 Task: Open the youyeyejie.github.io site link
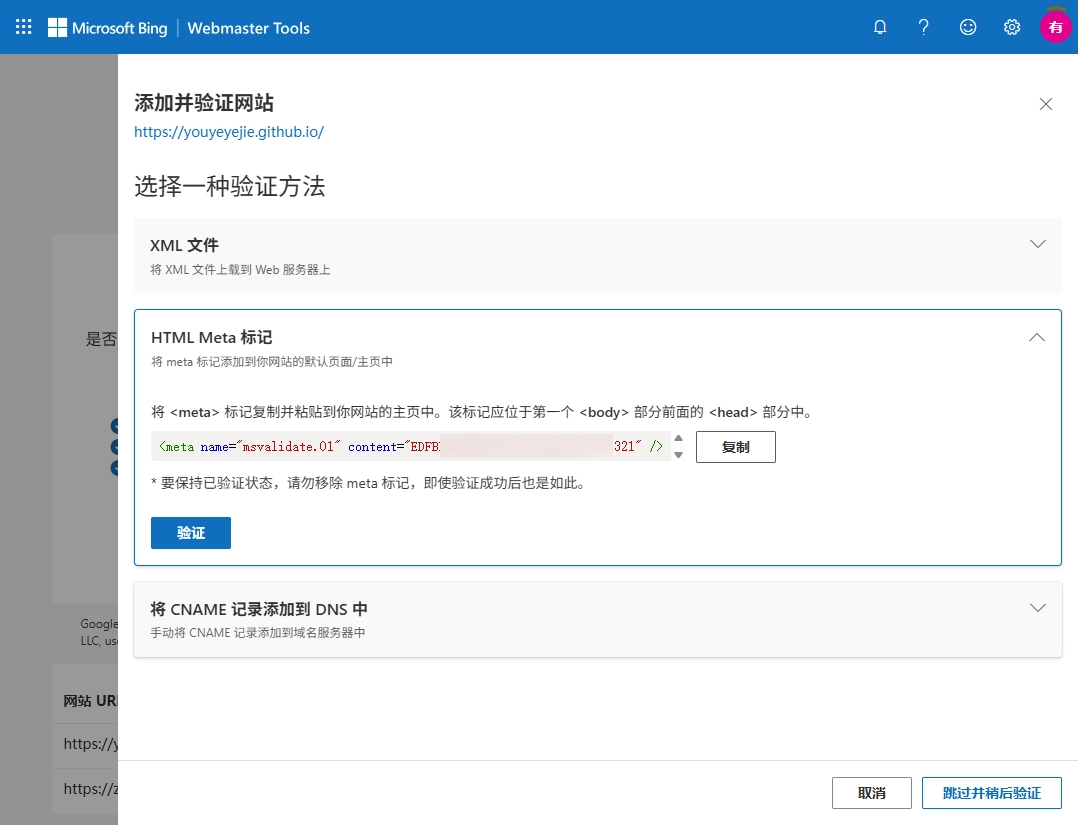click(229, 131)
